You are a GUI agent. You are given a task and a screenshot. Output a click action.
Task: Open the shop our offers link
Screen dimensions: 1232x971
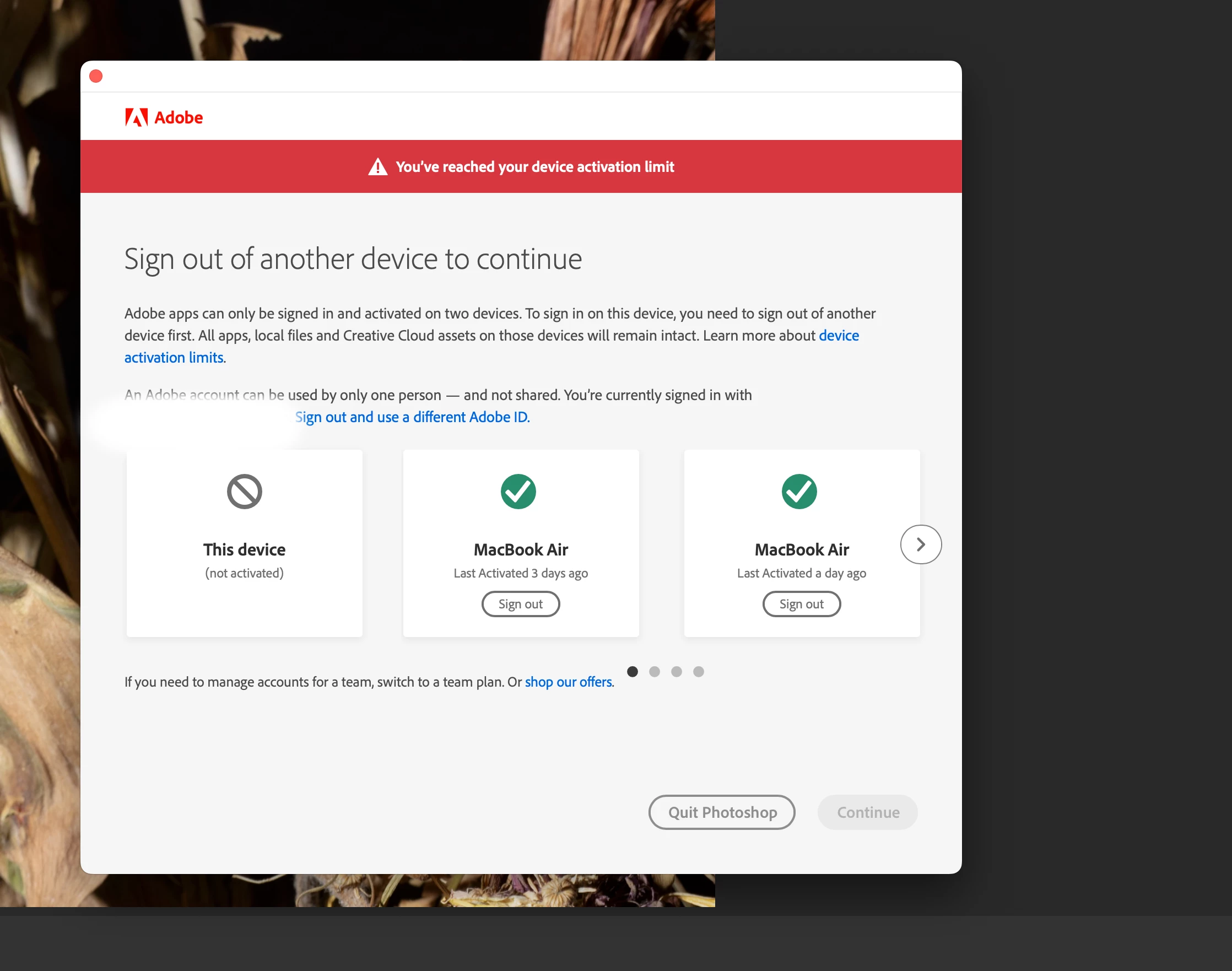pyautogui.click(x=568, y=682)
